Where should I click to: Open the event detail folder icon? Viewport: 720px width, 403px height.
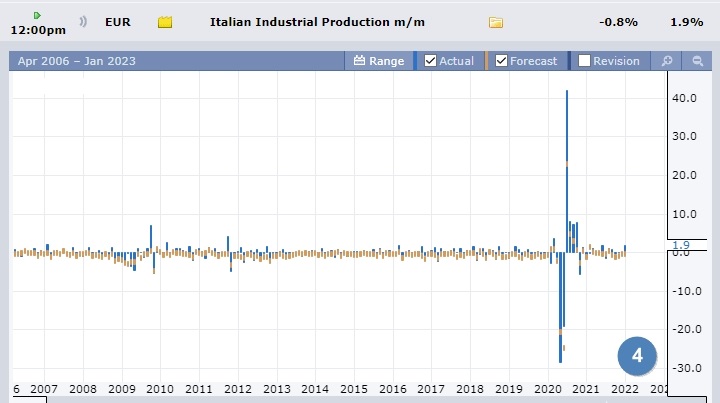tap(496, 22)
